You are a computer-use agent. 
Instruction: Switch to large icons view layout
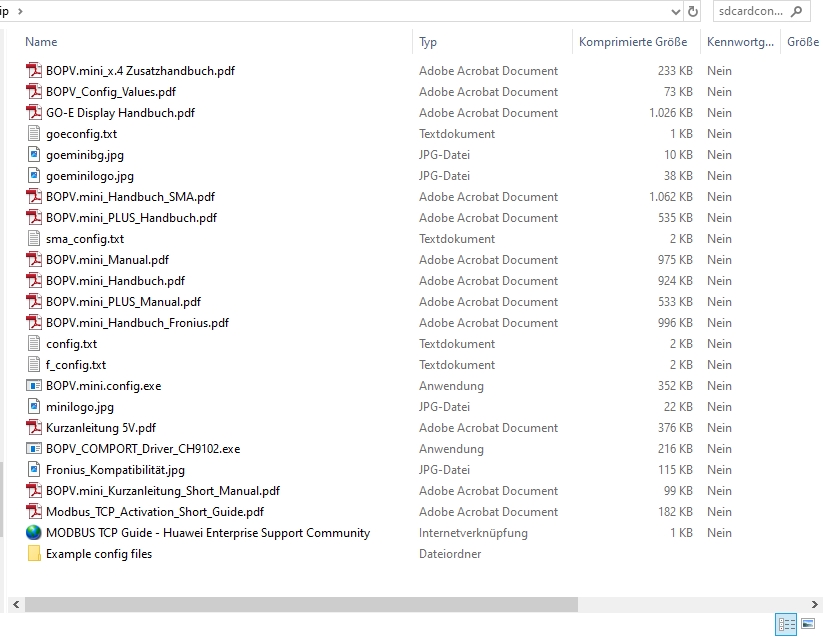coord(807,625)
